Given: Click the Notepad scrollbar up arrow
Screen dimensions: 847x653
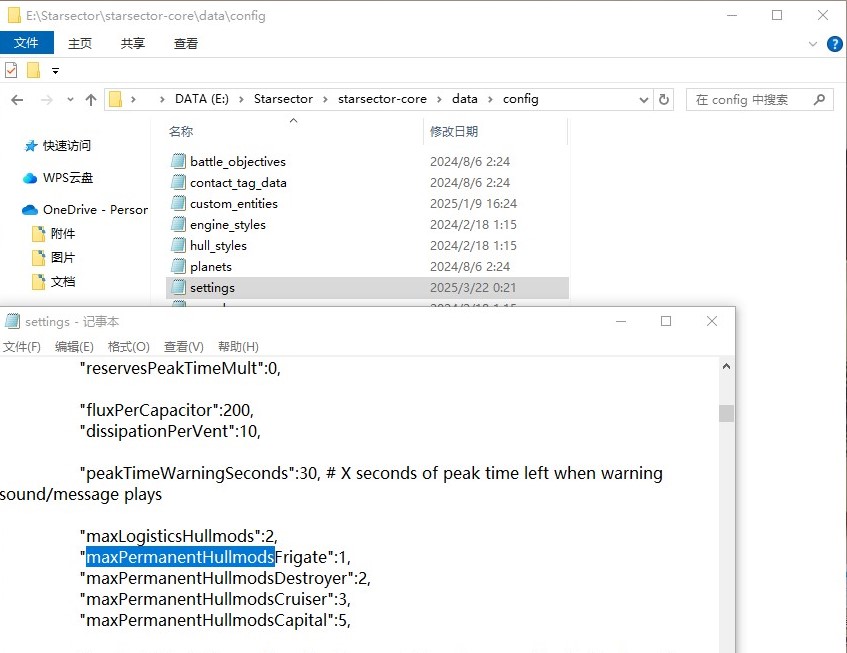Looking at the screenshot, I should pyautogui.click(x=726, y=366).
